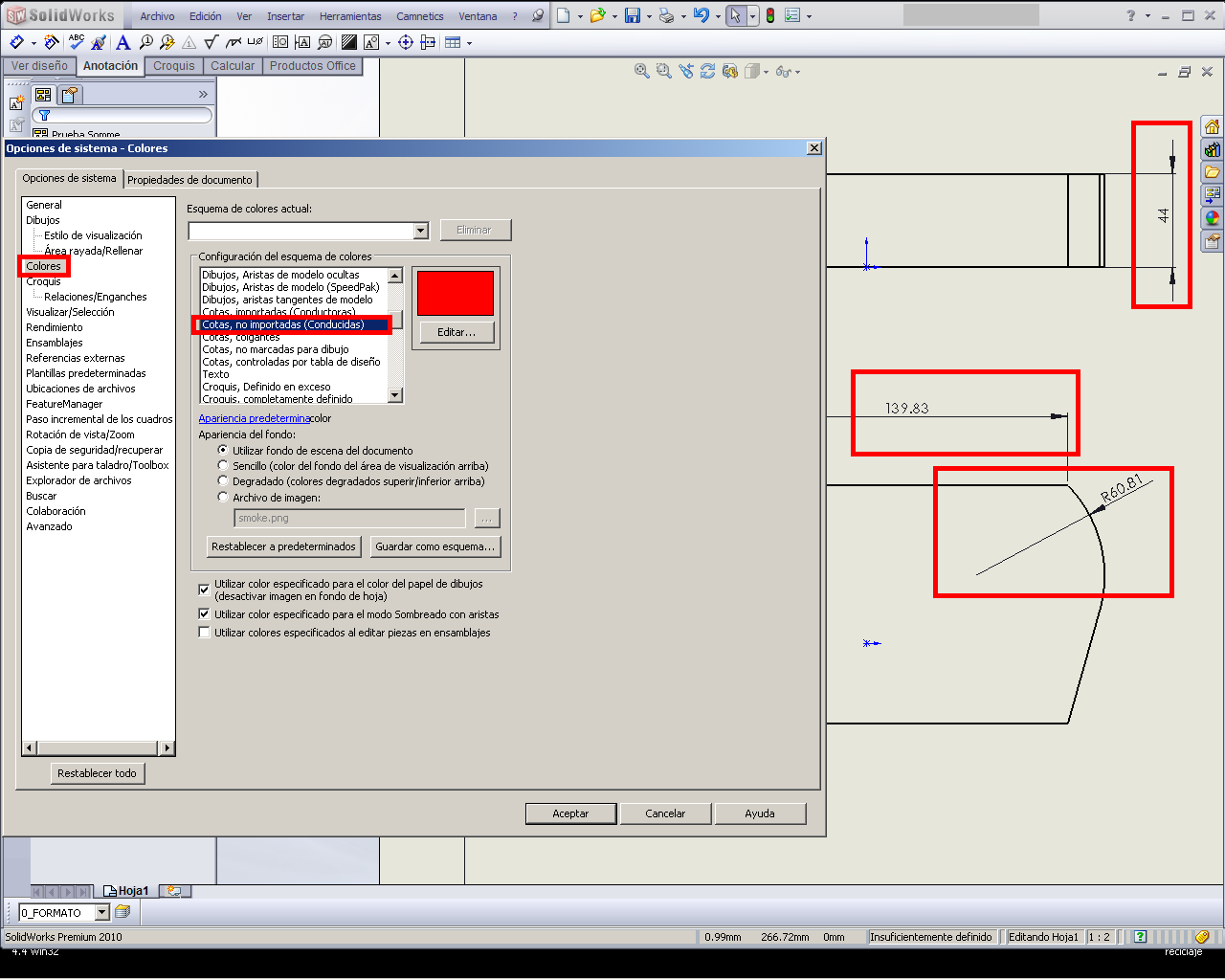Viewport: 1225px width, 980px height.
Task: Expand the Save dropdown arrow
Action: (649, 16)
